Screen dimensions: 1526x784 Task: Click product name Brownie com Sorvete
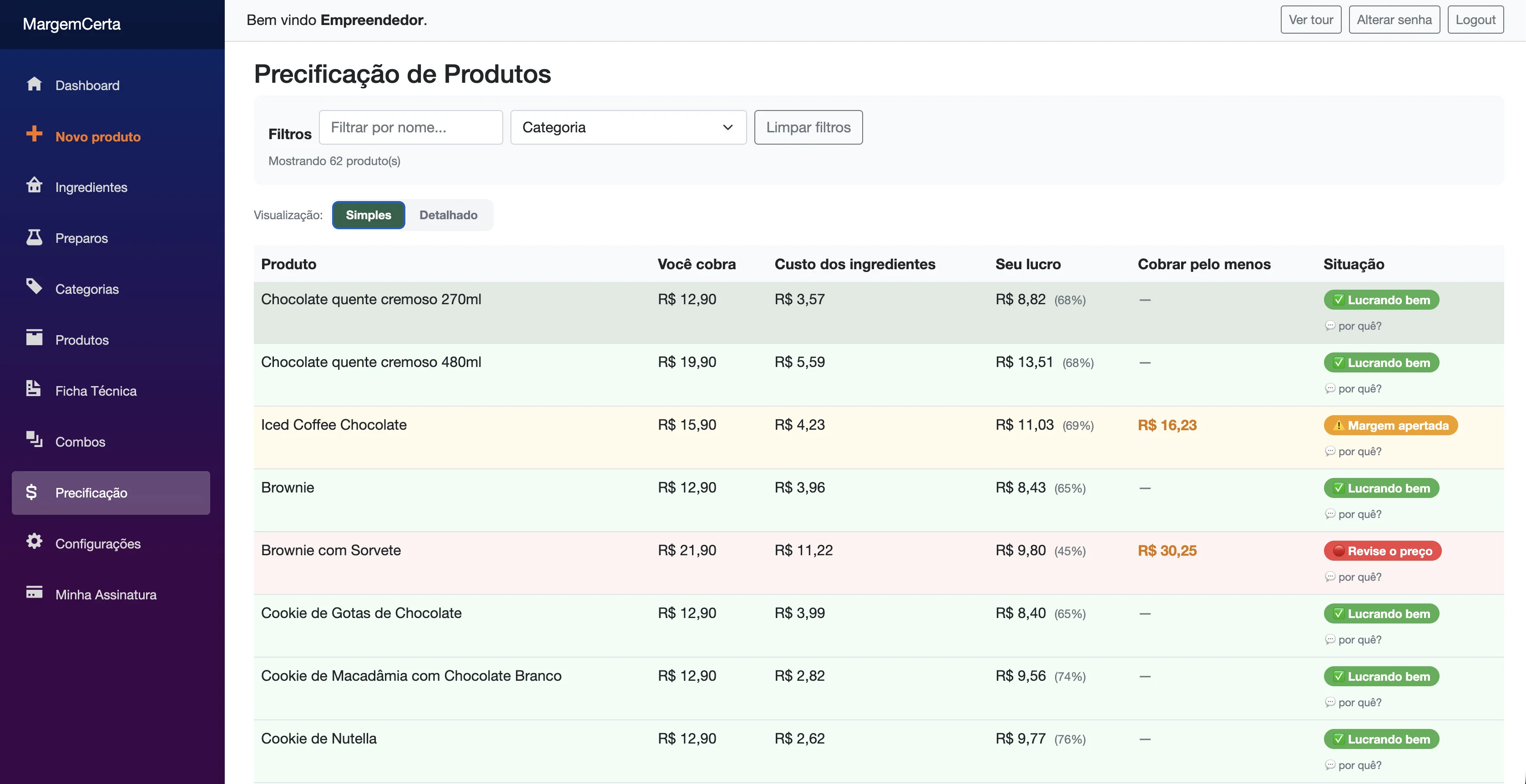point(331,550)
